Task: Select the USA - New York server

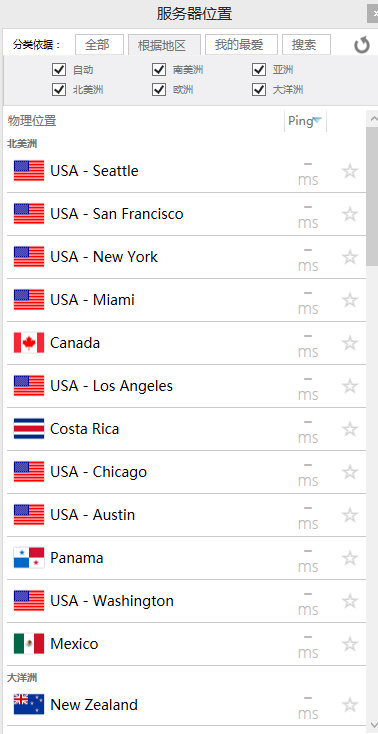Action: [186, 257]
